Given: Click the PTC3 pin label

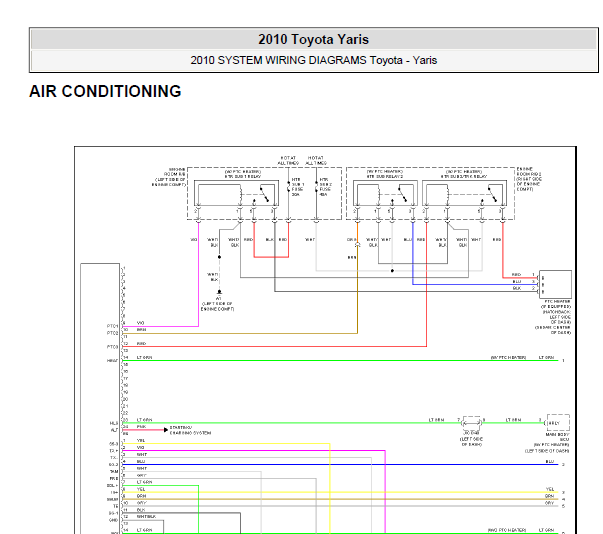Looking at the screenshot, I should pyautogui.click(x=112, y=347).
